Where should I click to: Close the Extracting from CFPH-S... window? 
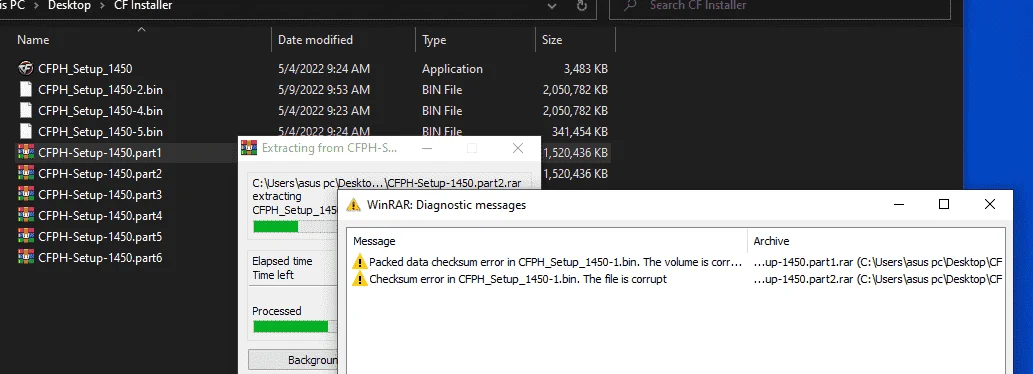(518, 148)
